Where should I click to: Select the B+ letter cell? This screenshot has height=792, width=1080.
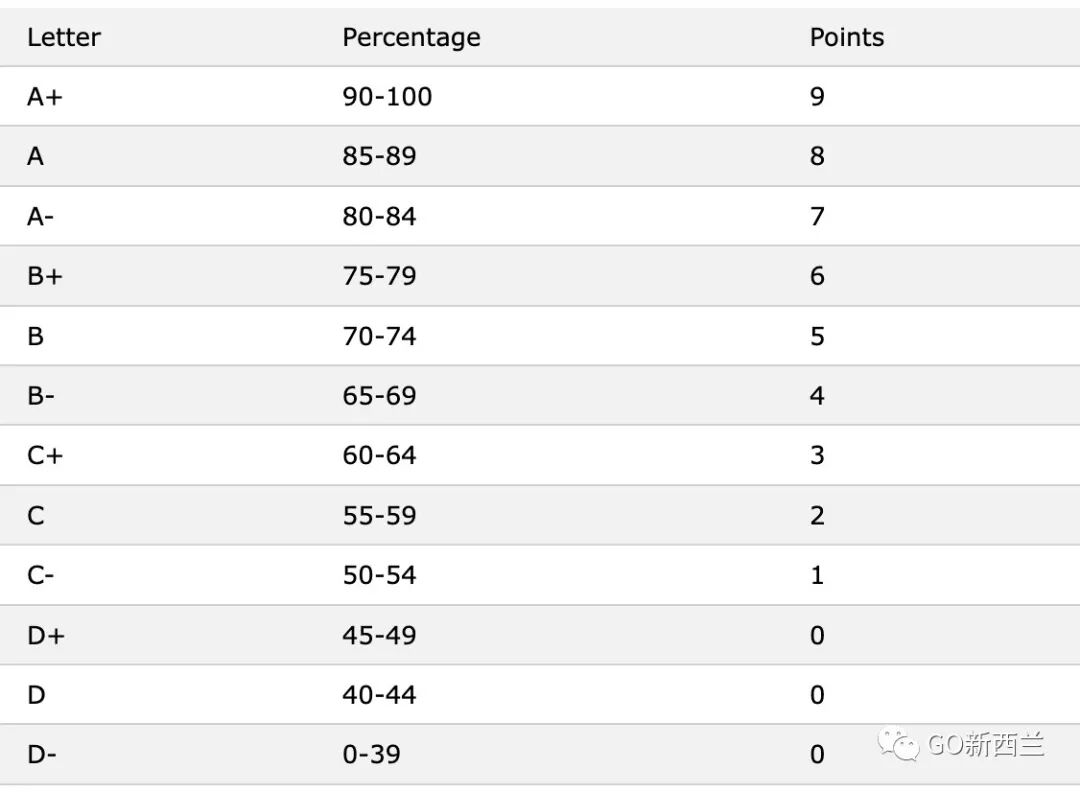coord(45,276)
